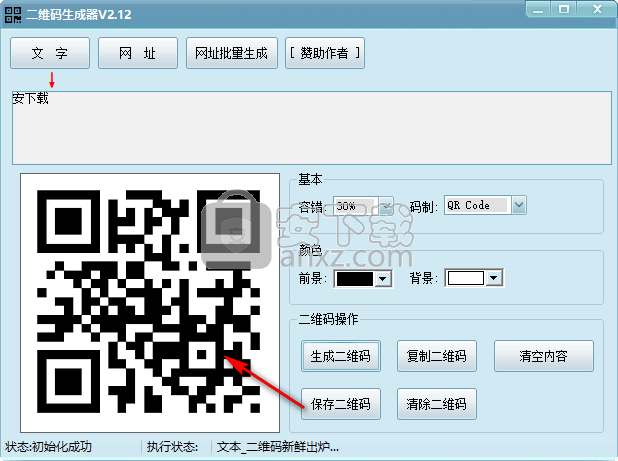Viewport: 618px width, 461px height.
Task: Click the black foreground color swatch
Action: [355, 279]
